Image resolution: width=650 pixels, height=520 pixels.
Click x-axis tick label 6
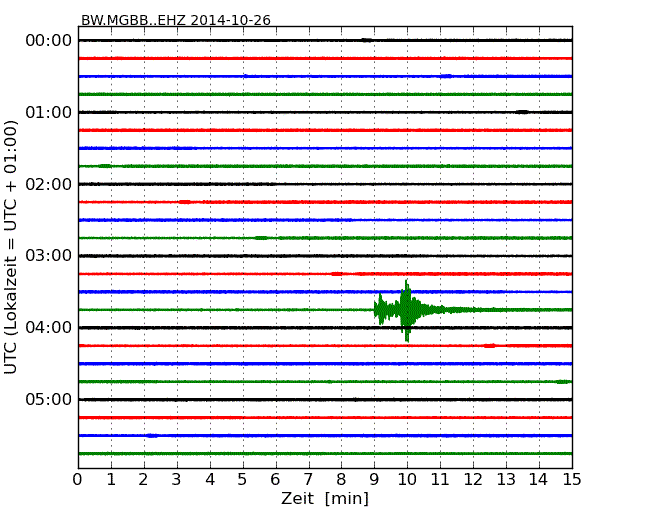(275, 480)
